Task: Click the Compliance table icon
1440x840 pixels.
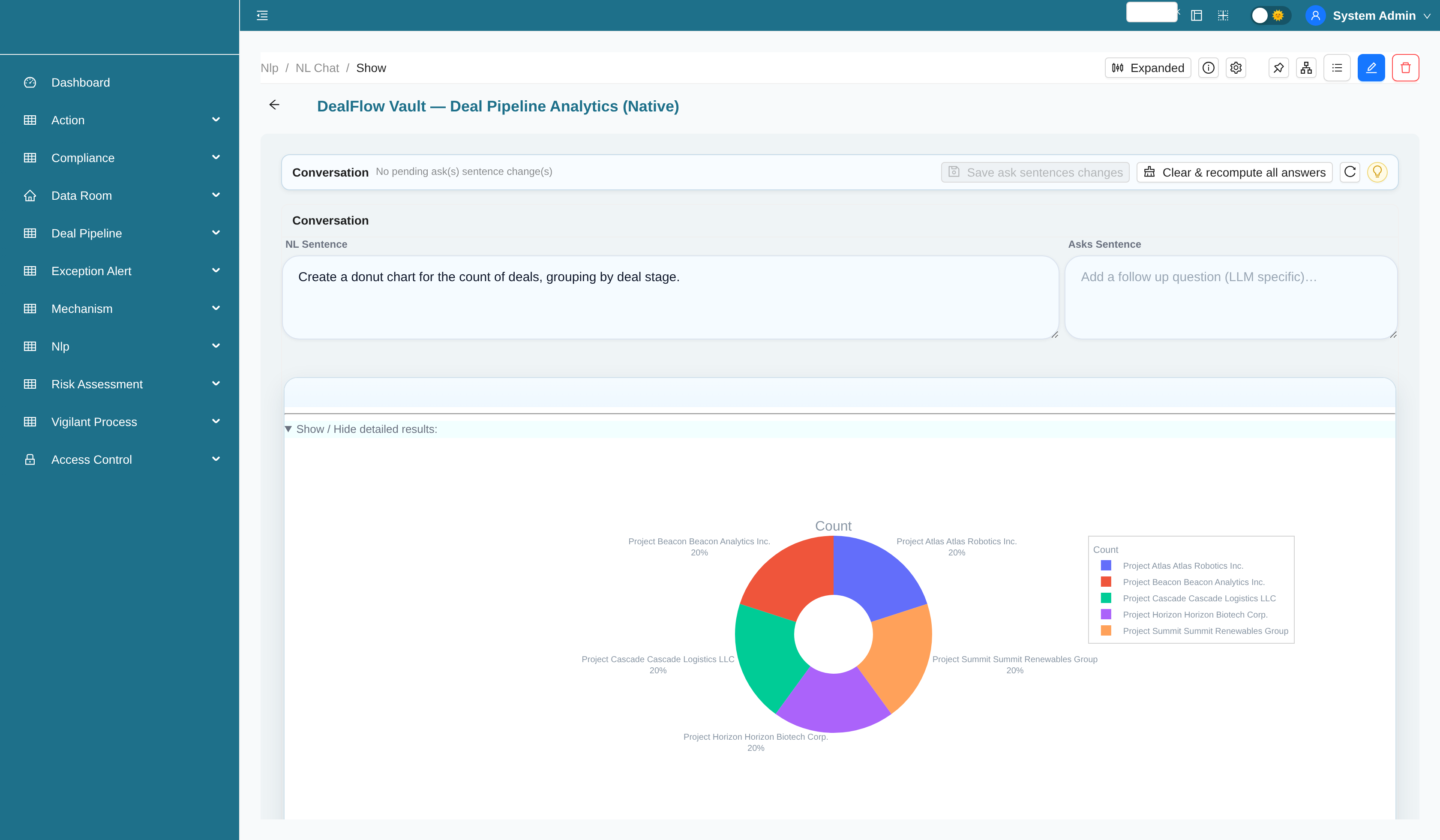Action: click(30, 158)
